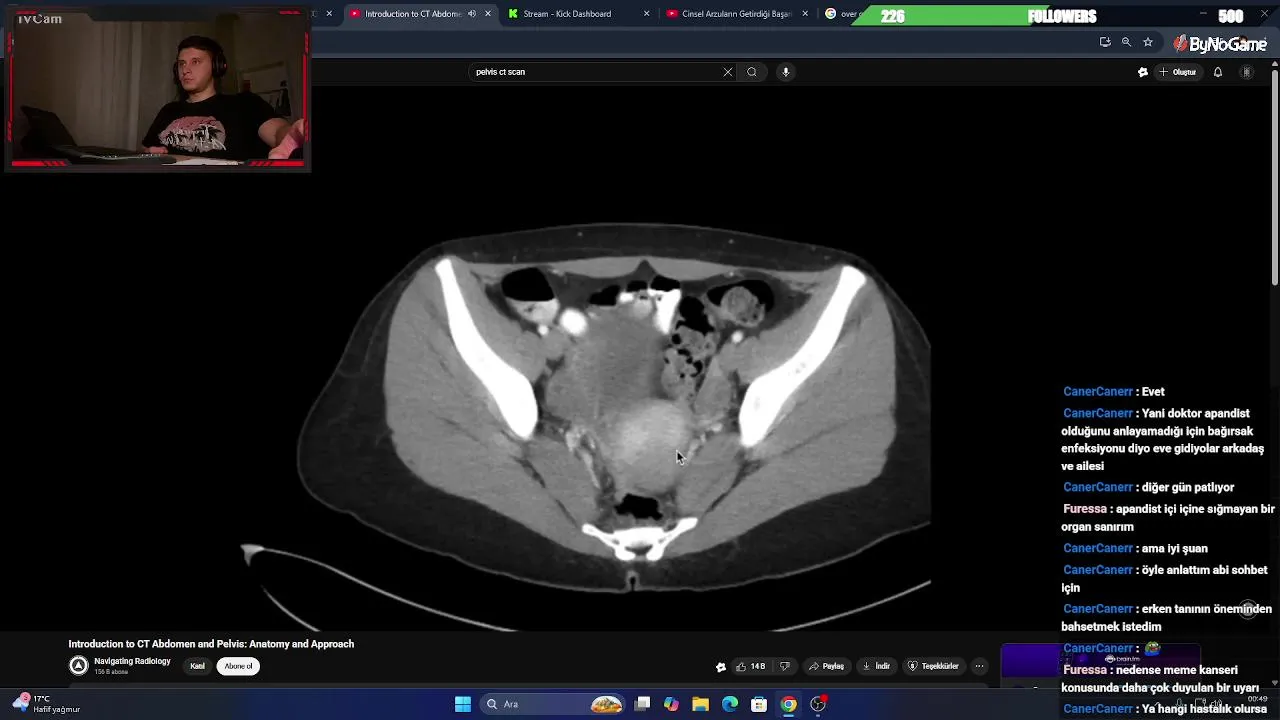1280x720 pixels.
Task: Close the Stream - Kick Dashboard tab
Action: (646, 14)
